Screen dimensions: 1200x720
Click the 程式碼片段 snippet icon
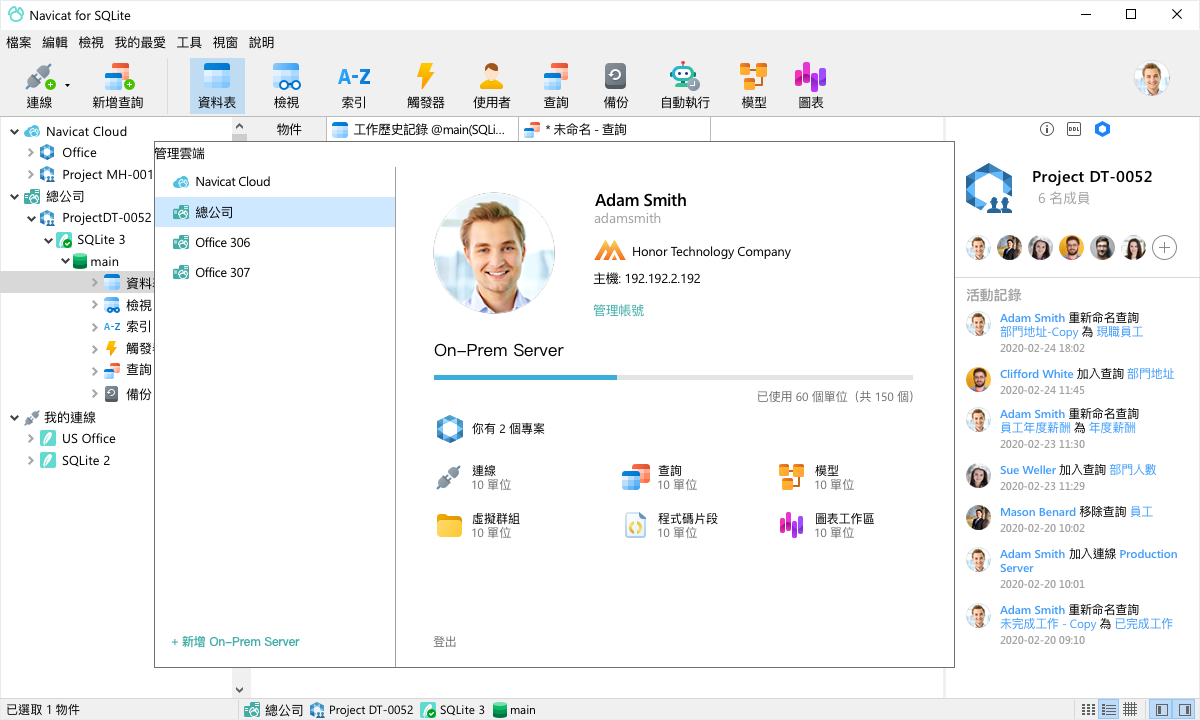click(635, 525)
